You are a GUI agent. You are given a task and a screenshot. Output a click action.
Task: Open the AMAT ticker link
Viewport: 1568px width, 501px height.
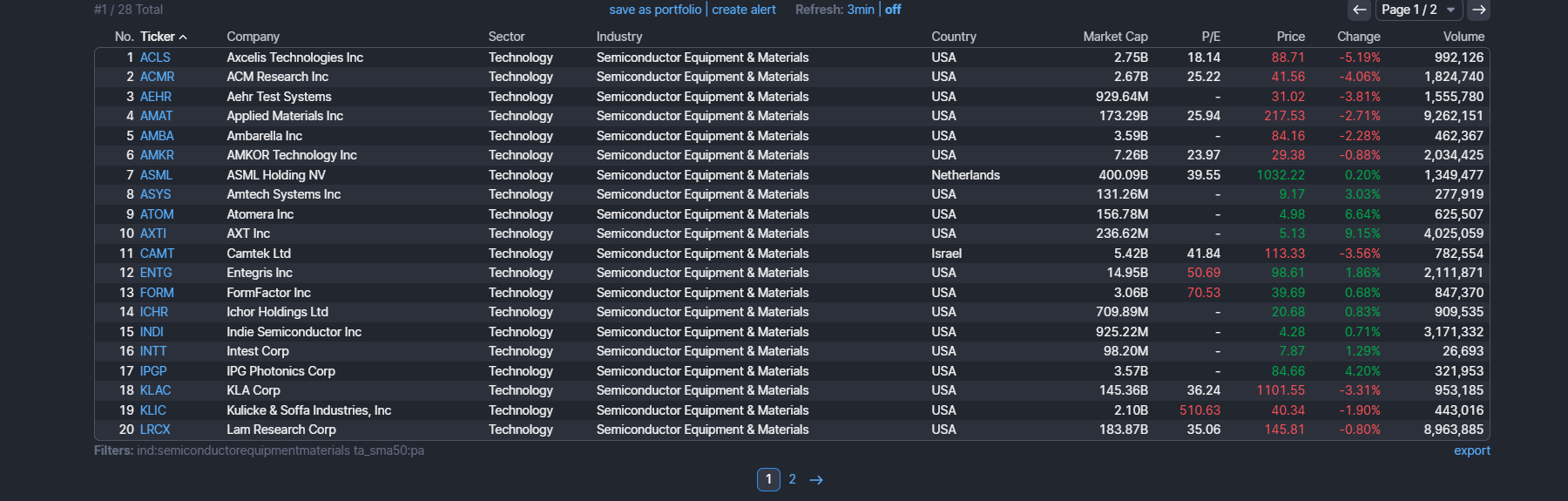pos(156,116)
